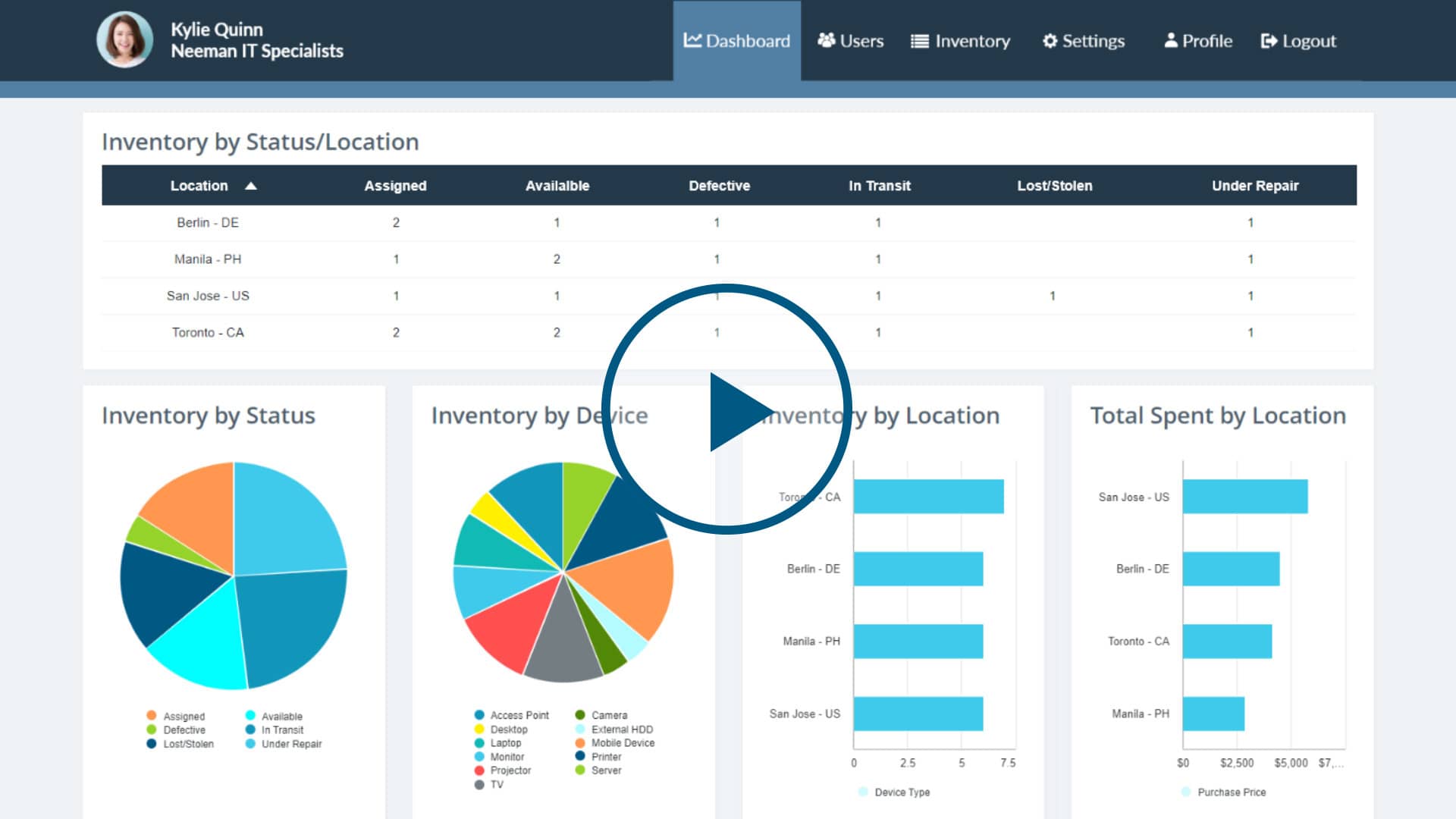Image resolution: width=1456 pixels, height=819 pixels.
Task: Toggle the Mobile Device legend entry
Action: point(622,743)
